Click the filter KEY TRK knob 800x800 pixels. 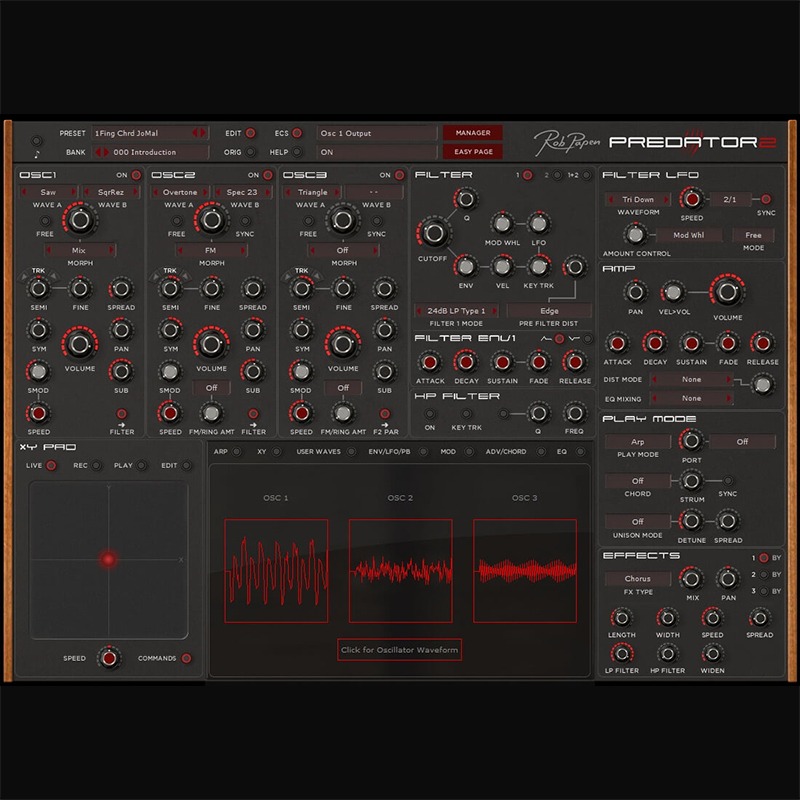click(538, 266)
